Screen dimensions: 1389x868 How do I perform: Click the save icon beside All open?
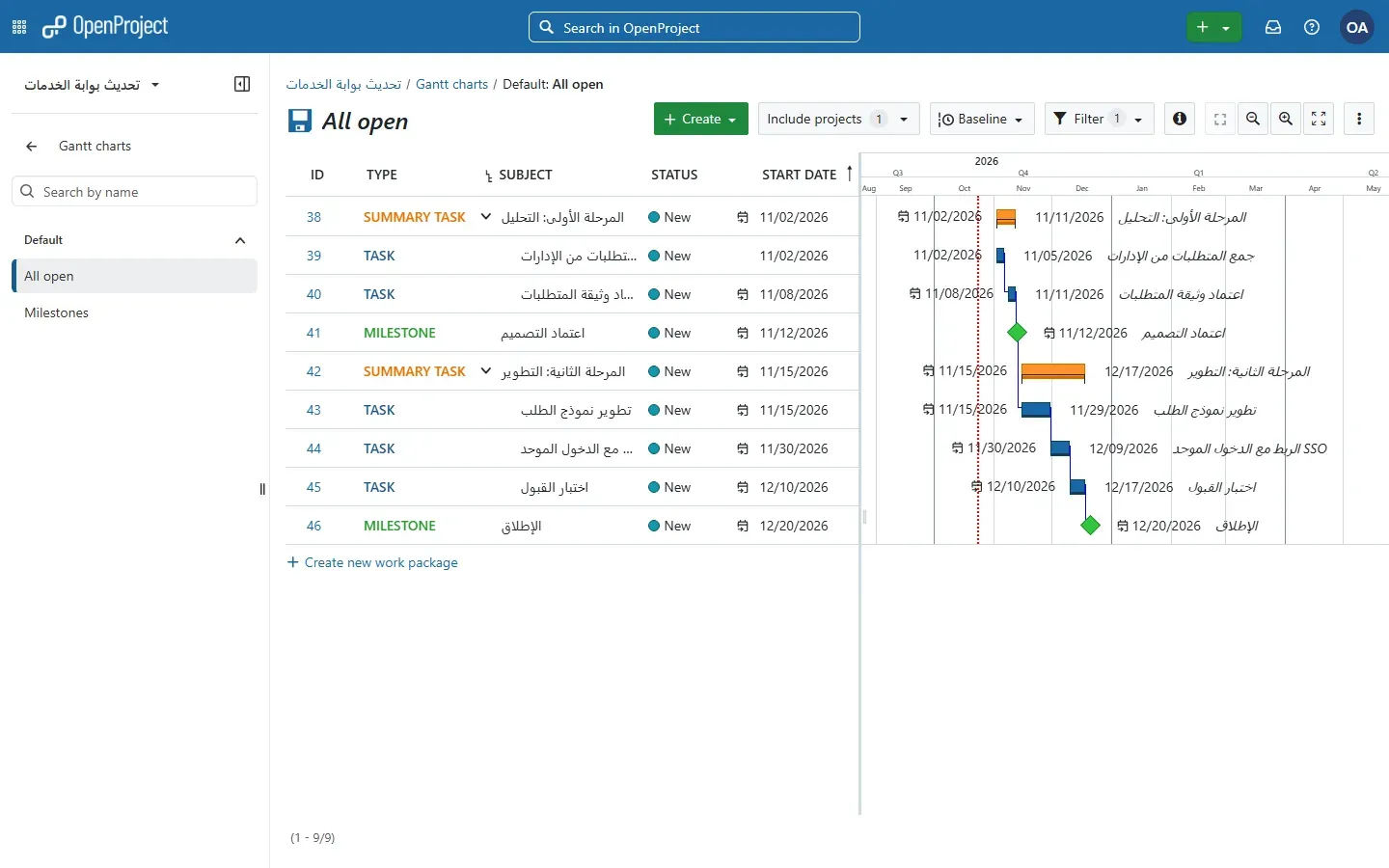point(300,121)
